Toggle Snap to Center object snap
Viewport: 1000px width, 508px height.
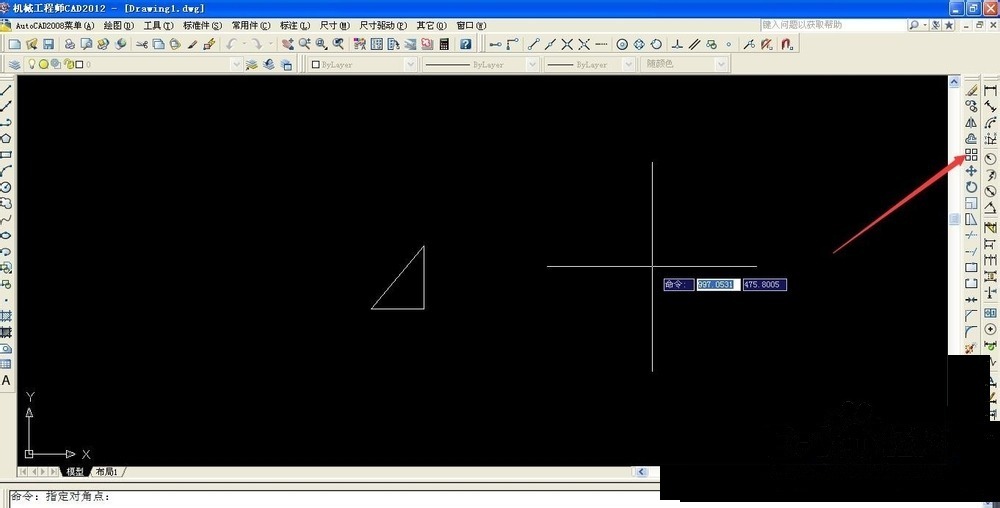pos(622,44)
